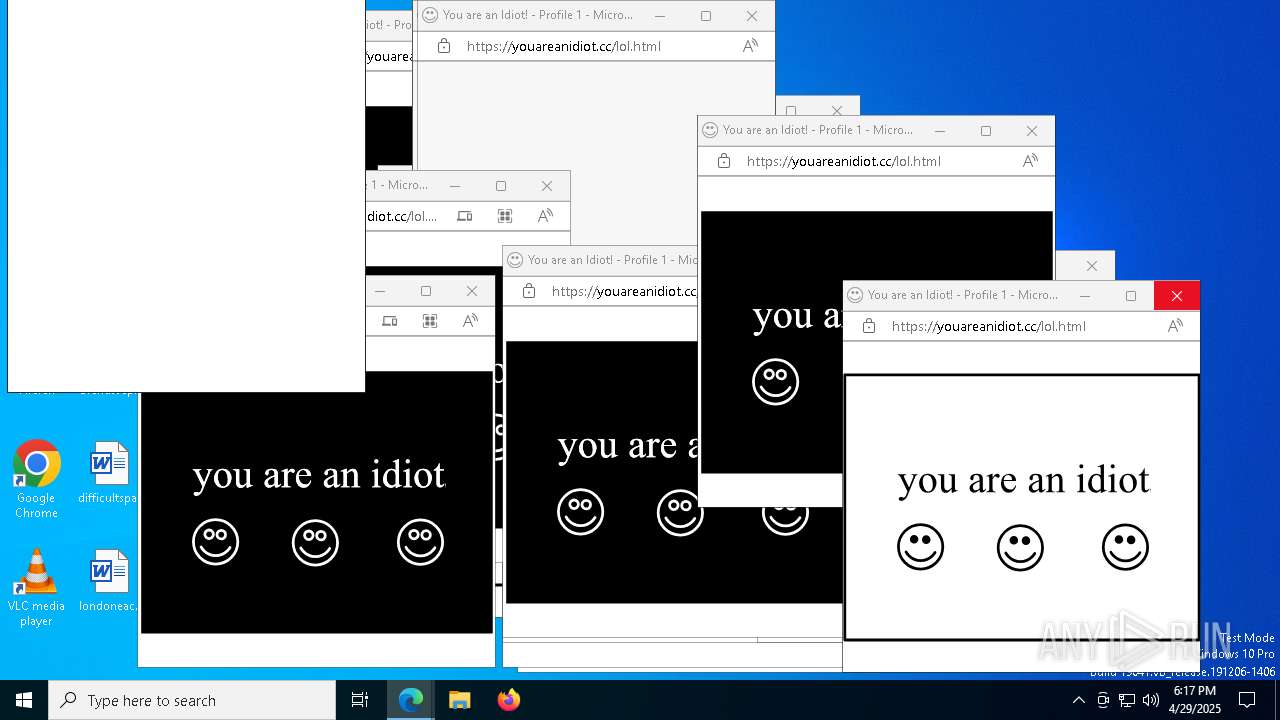Viewport: 1280px width, 720px height.
Task: Open network status tray icon
Action: 1127,700
